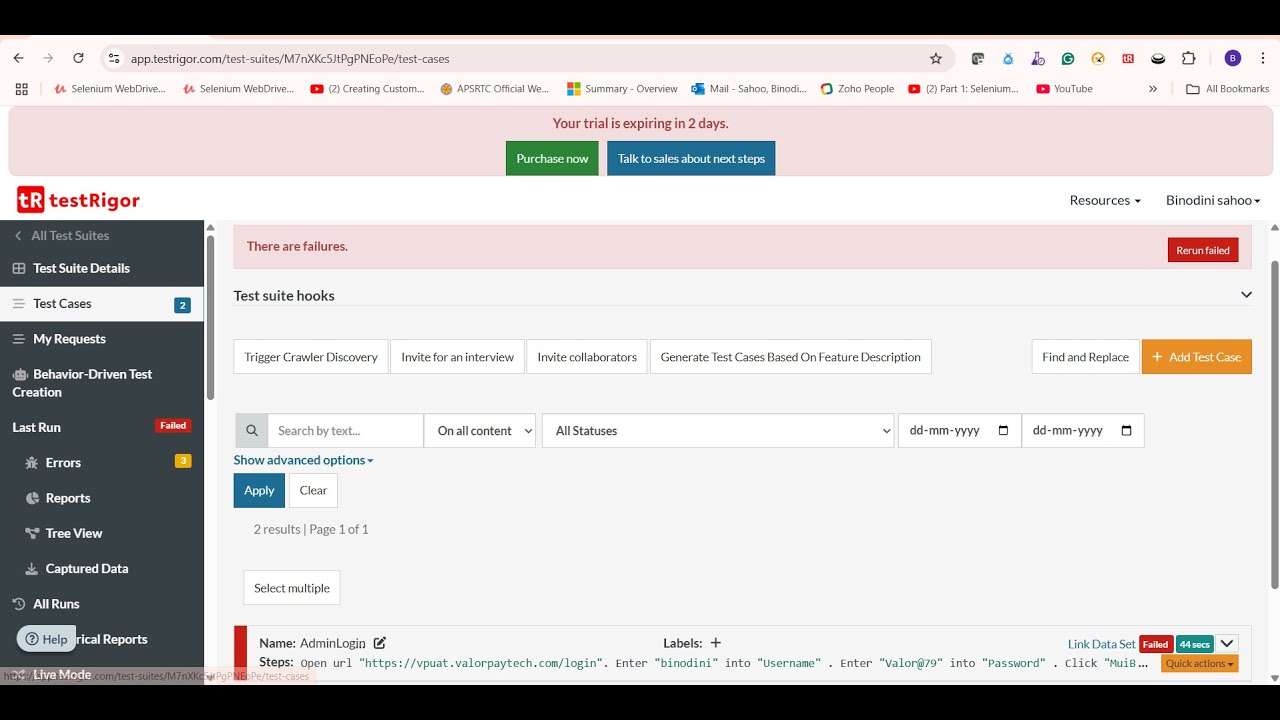
Task: Open Find and Replace
Action: tap(1085, 357)
